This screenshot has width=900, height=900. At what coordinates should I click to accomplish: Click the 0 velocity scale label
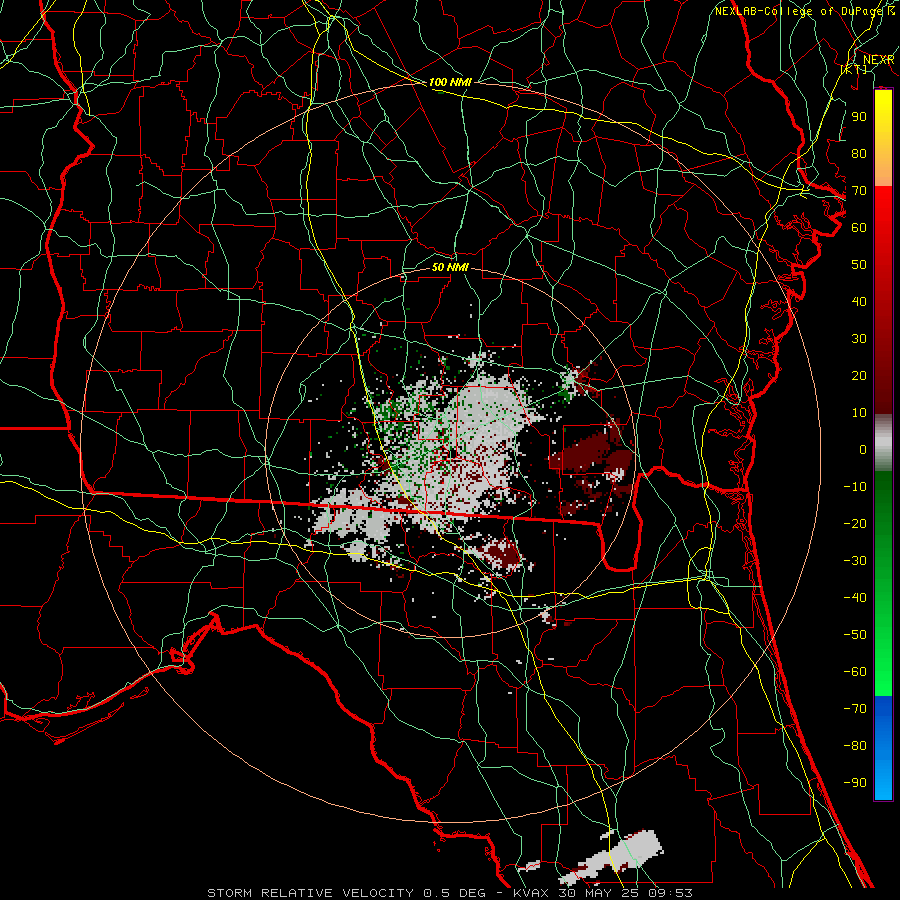863,449
